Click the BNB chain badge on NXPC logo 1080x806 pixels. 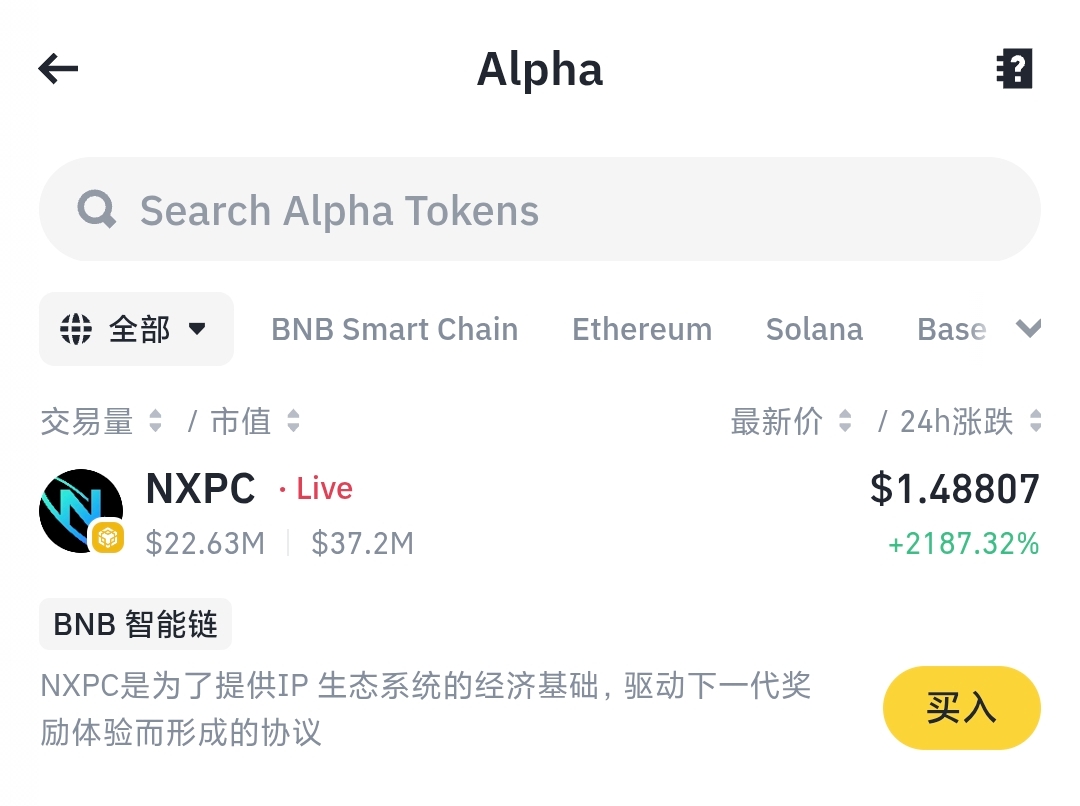coord(107,537)
